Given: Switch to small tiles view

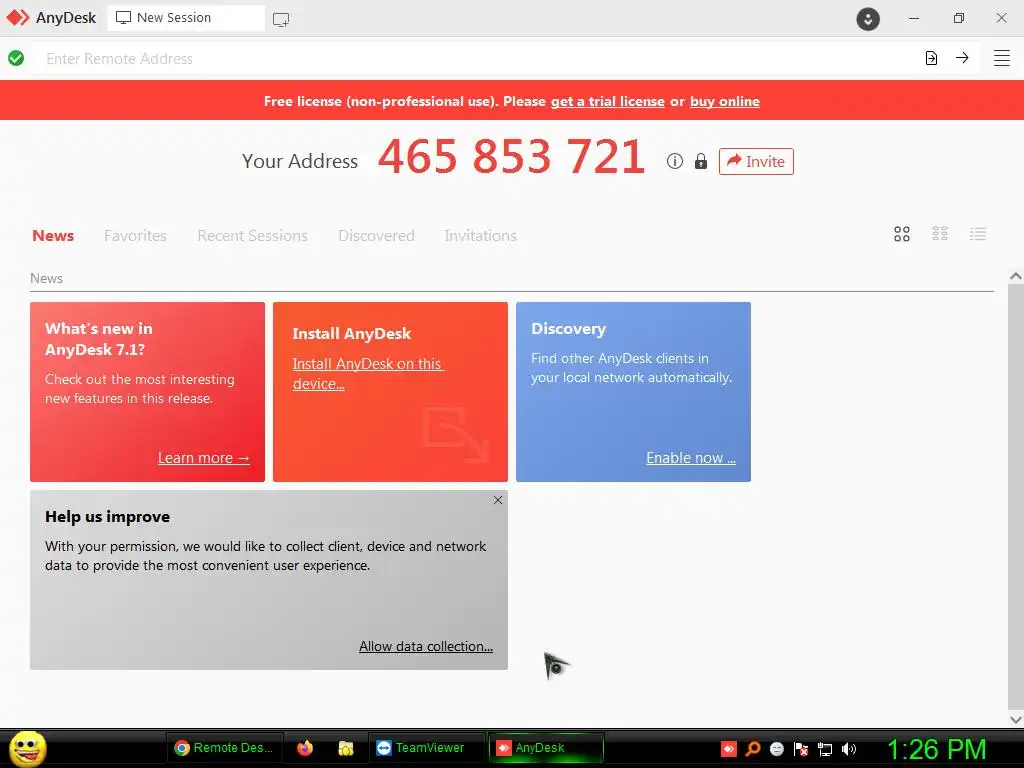Looking at the screenshot, I should coord(940,233).
